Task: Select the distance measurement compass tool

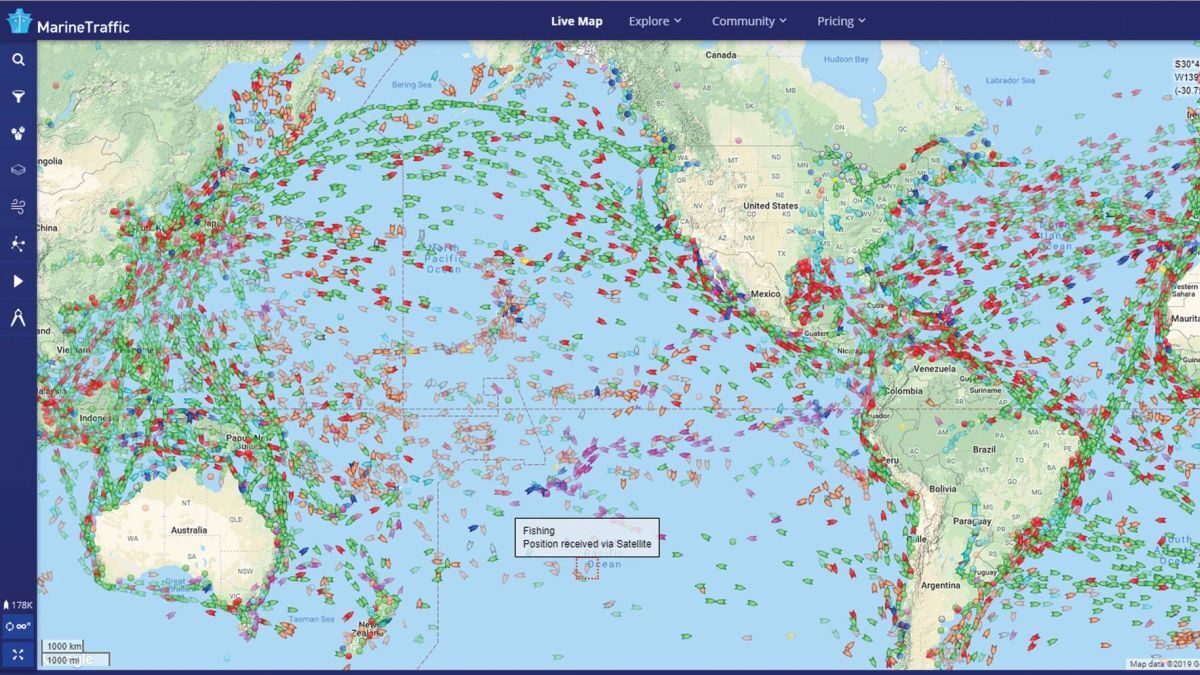Action: coord(18,318)
